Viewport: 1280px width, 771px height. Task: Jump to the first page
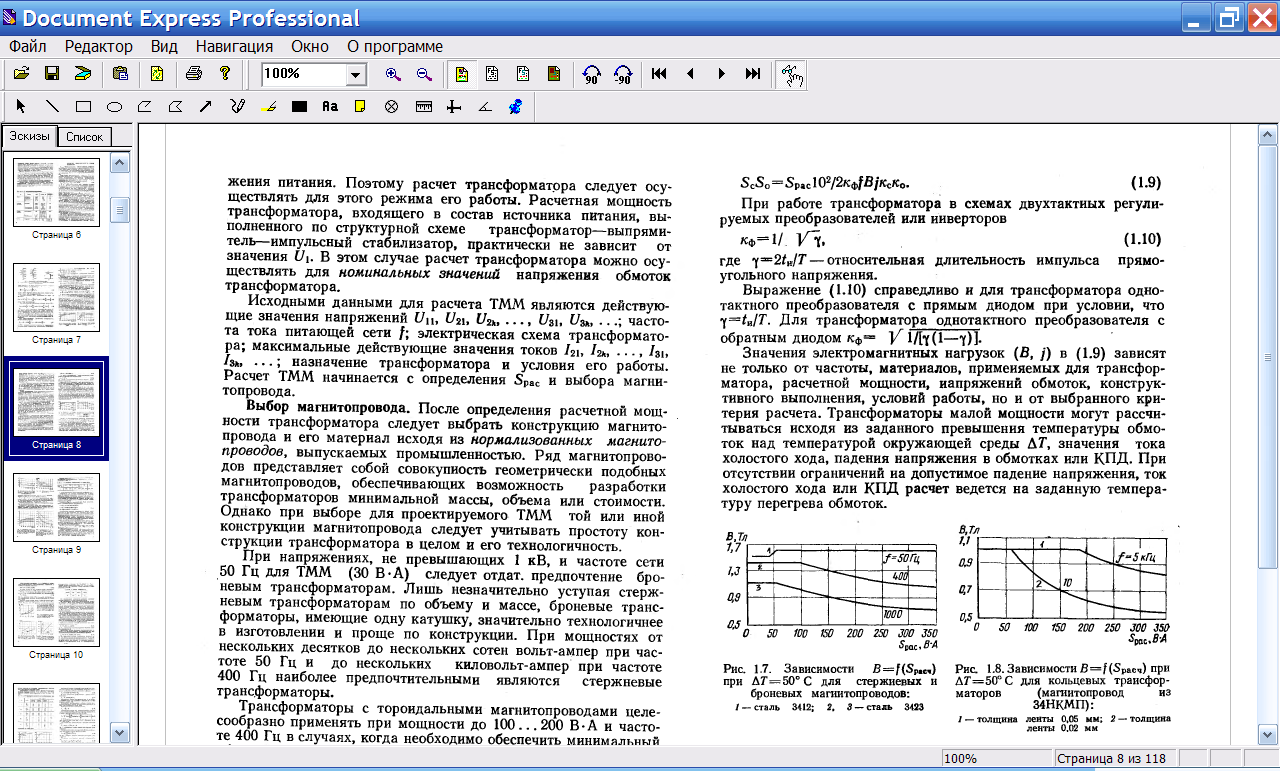click(659, 74)
